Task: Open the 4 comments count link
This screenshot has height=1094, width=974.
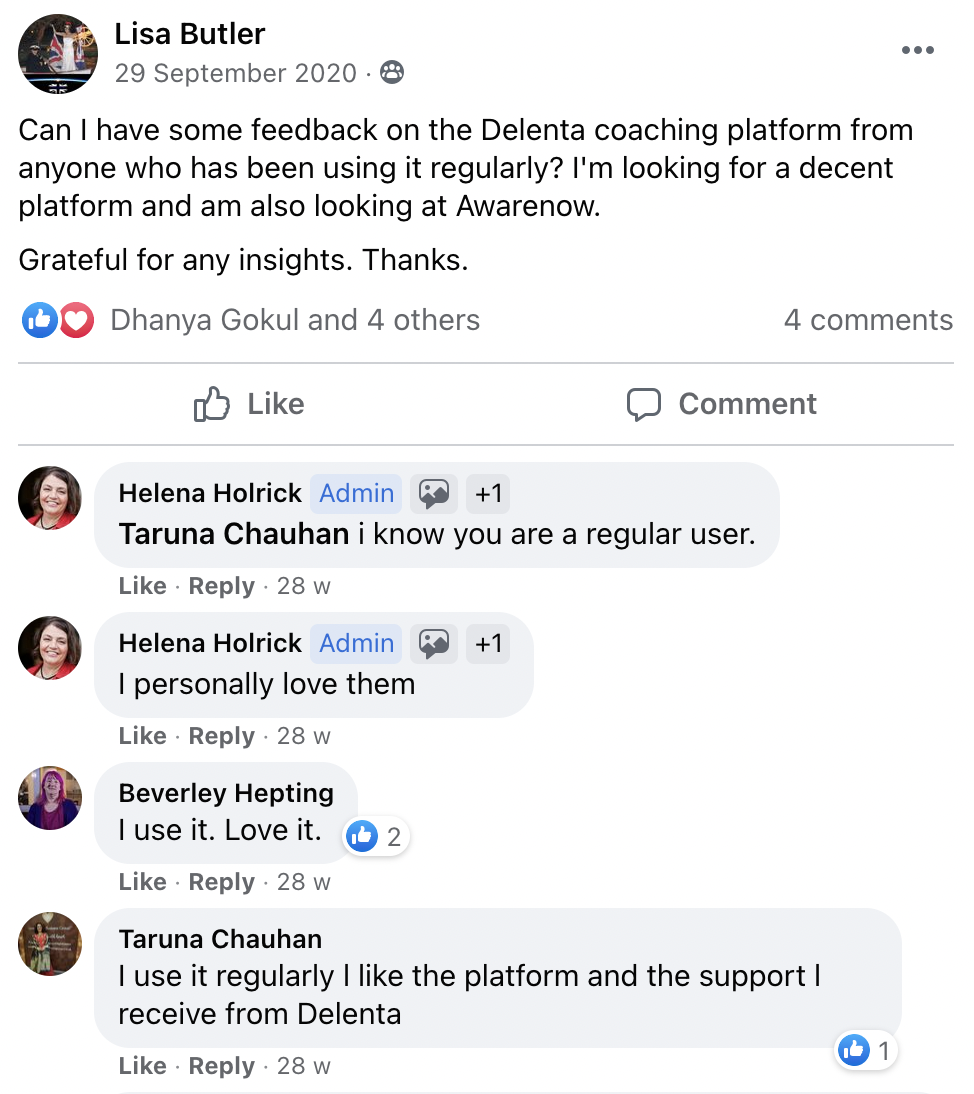Action: (868, 320)
